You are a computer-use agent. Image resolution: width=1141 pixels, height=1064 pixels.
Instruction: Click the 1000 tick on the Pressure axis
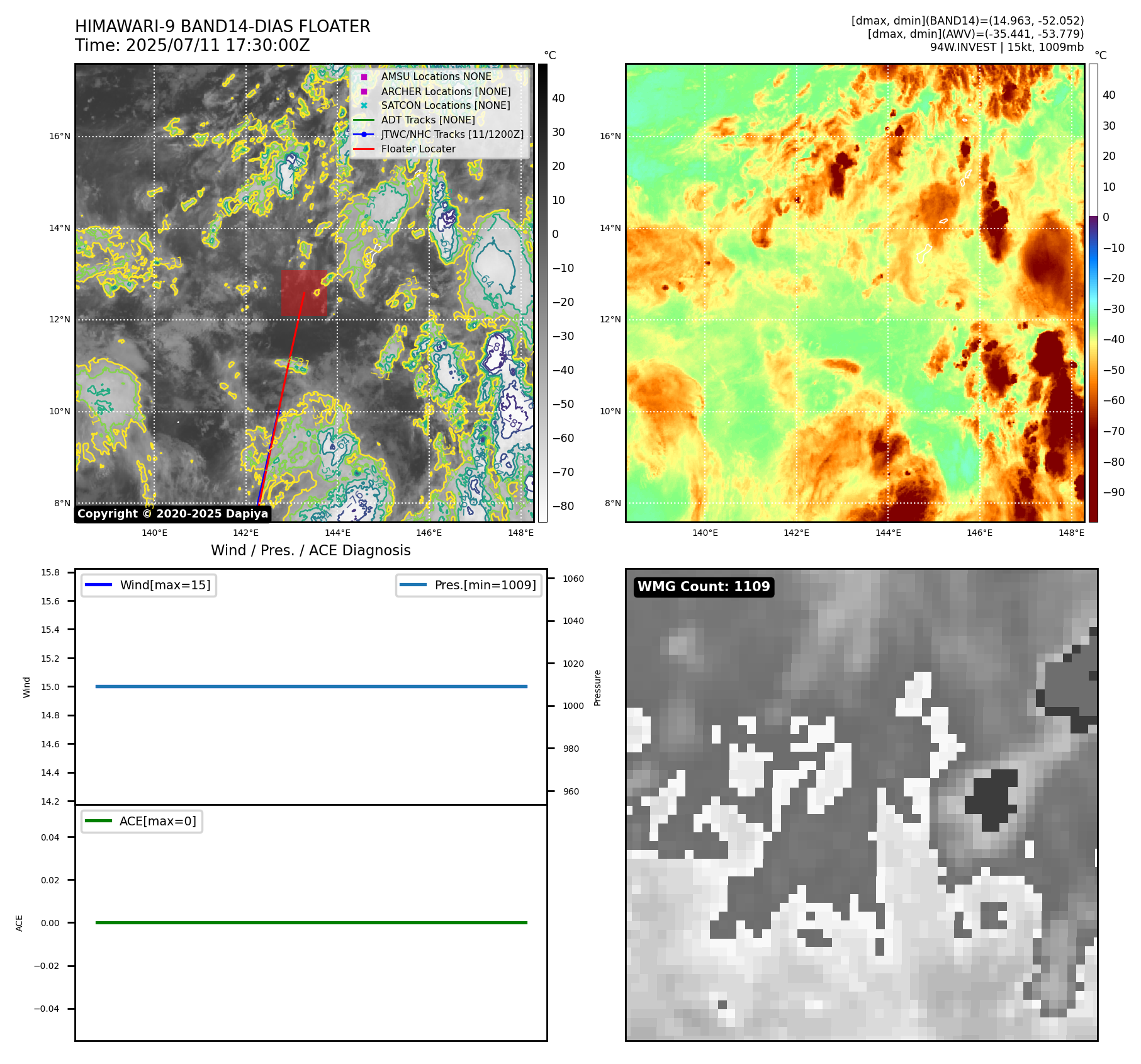point(573,706)
